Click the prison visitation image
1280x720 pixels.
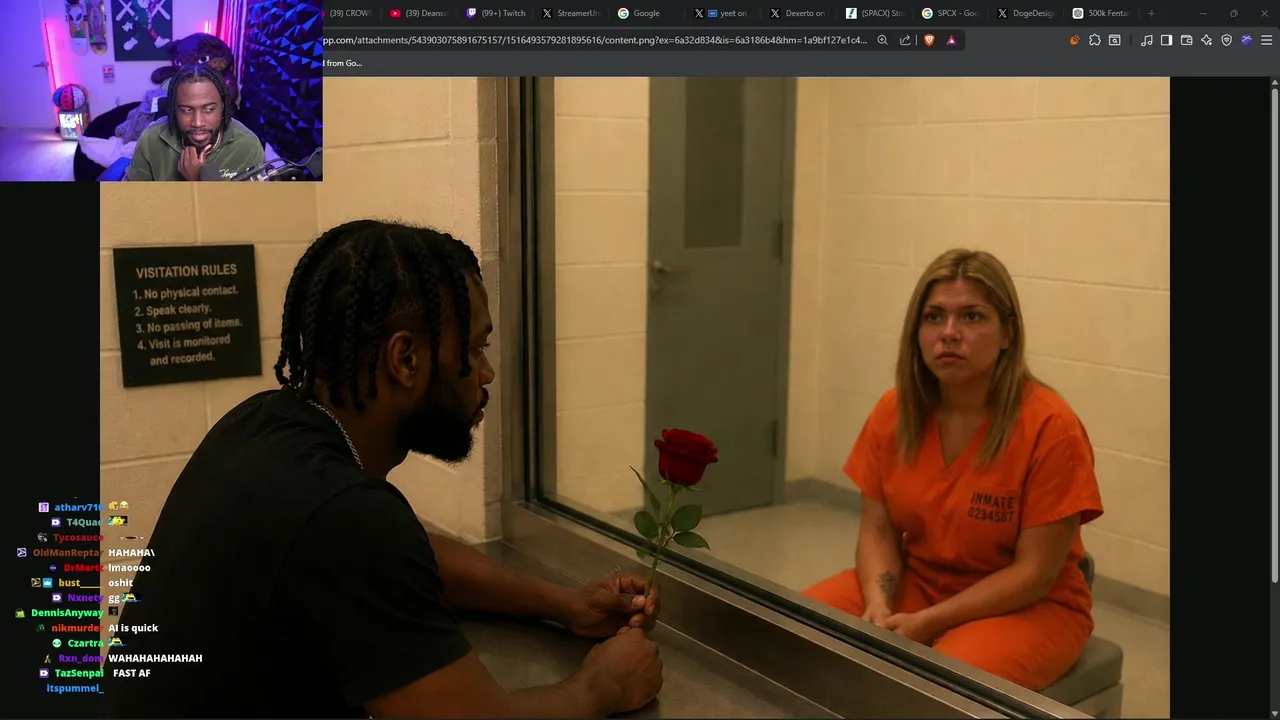(x=635, y=397)
